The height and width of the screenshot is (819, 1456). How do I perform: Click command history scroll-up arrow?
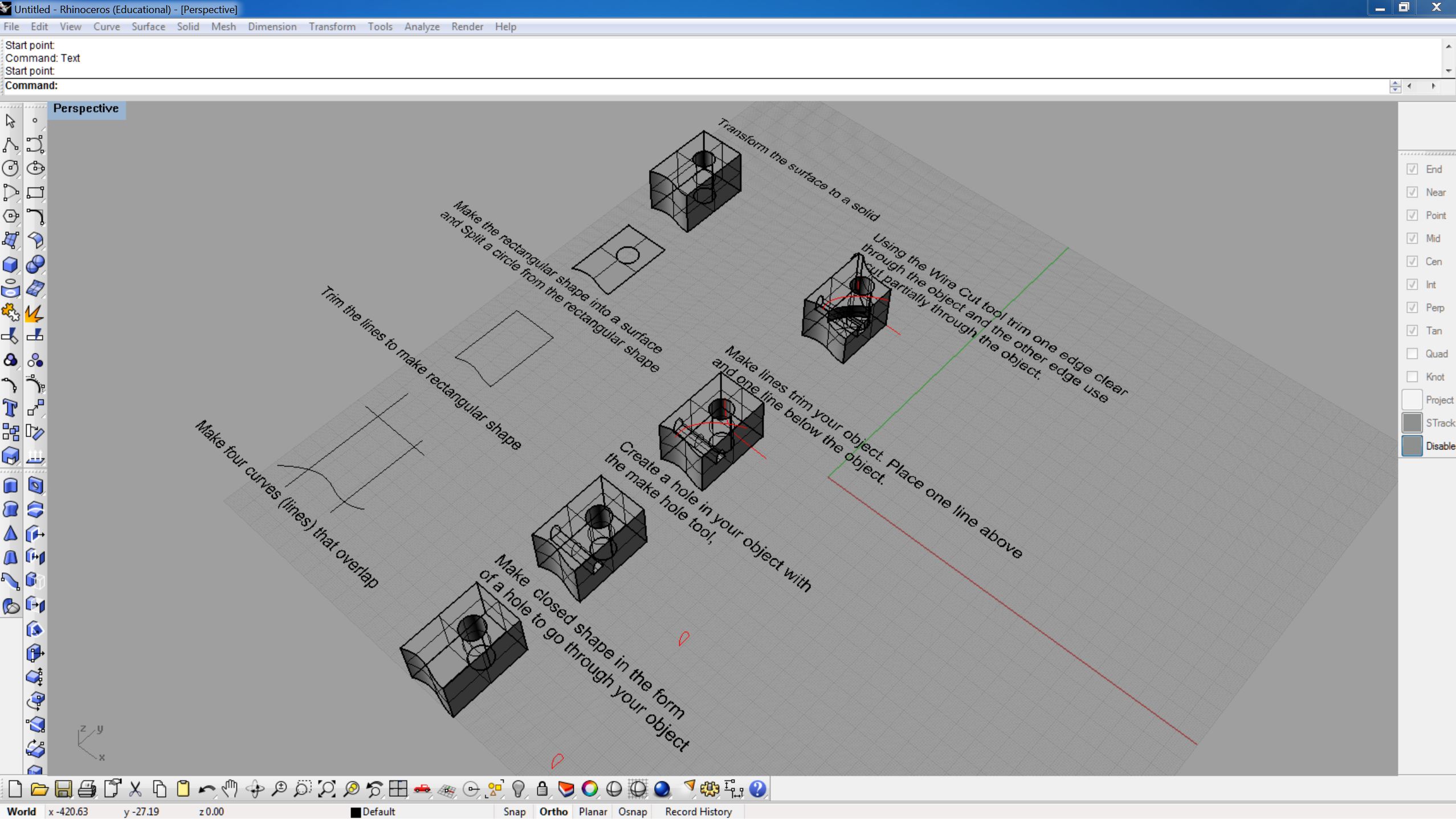[x=1449, y=46]
